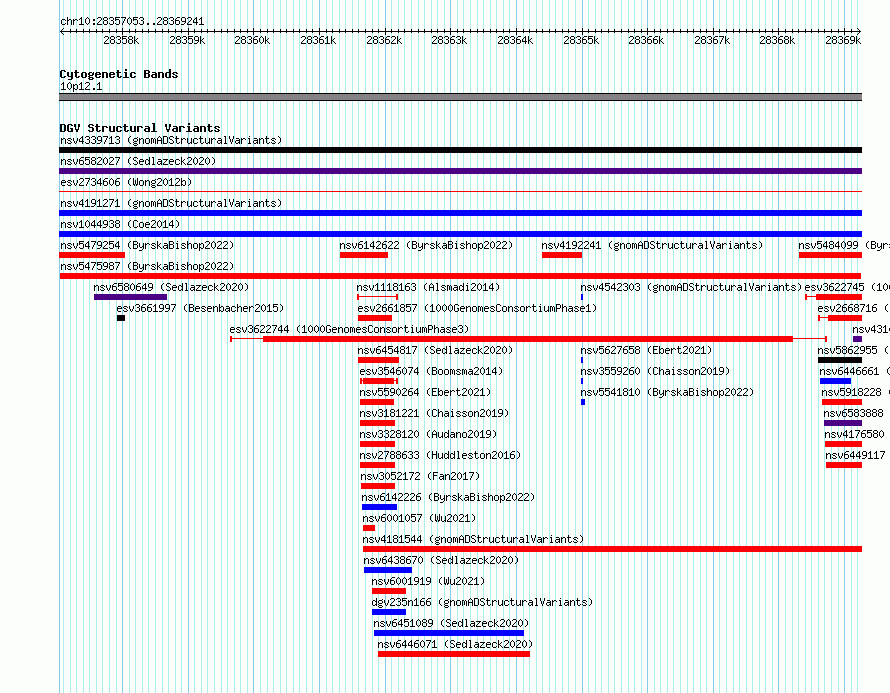The width and height of the screenshot is (890, 693).
Task: Select nsv6142226 (ByrskaBishop2022) label
Action: (x=448, y=497)
